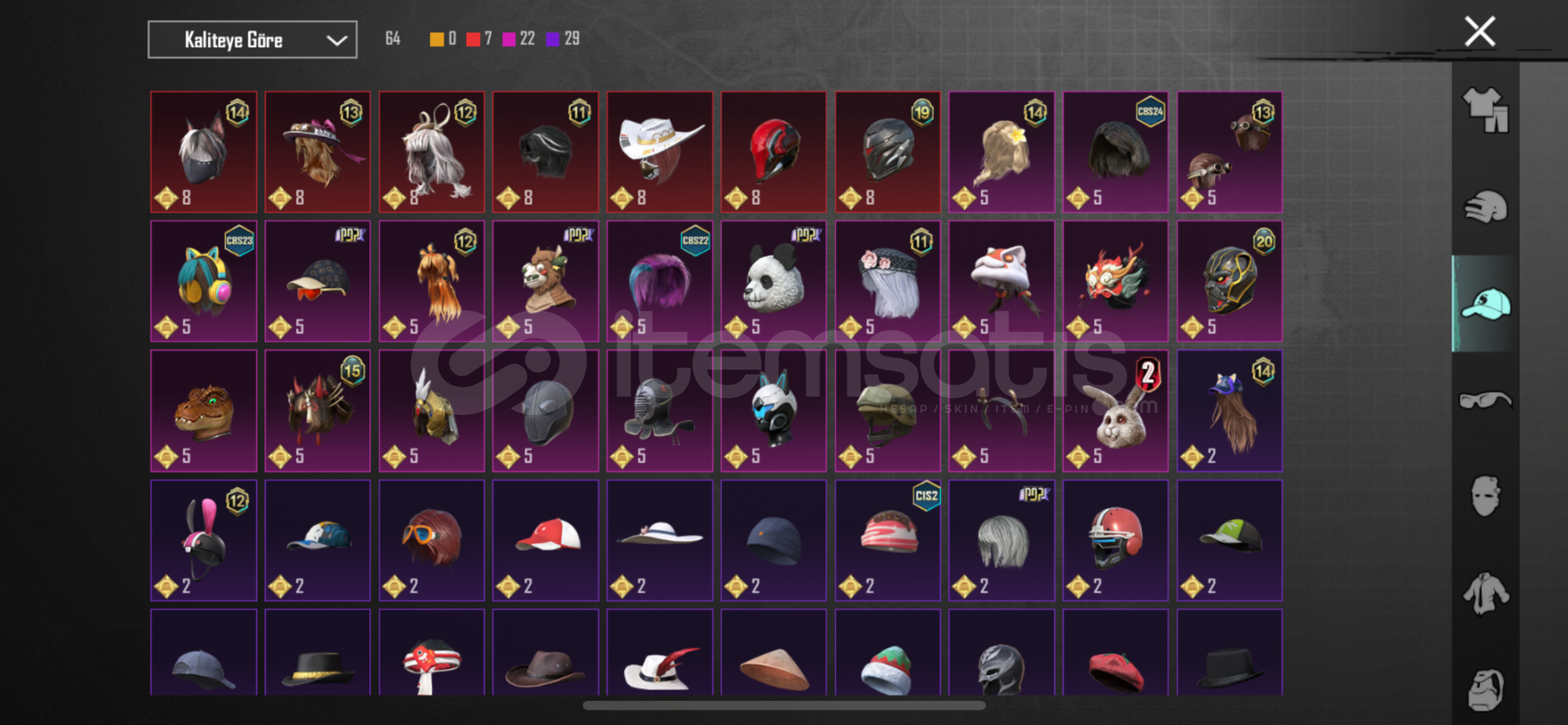This screenshot has width=1568, height=725.
Task: Pick the T-rex dinosaur mask
Action: [204, 410]
